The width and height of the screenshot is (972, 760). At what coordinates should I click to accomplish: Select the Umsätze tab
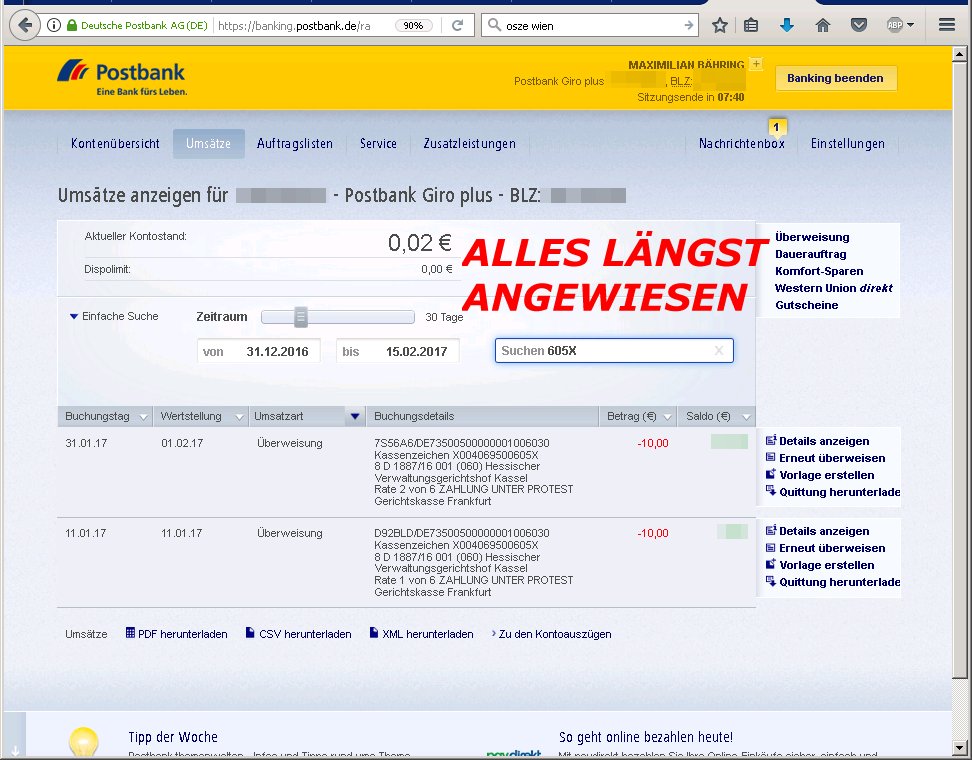tap(208, 144)
